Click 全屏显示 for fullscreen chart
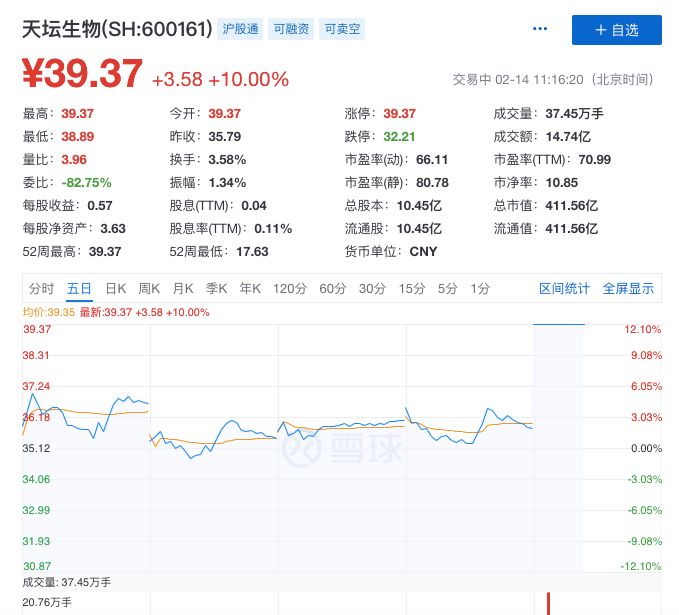679x615 pixels. point(628,288)
